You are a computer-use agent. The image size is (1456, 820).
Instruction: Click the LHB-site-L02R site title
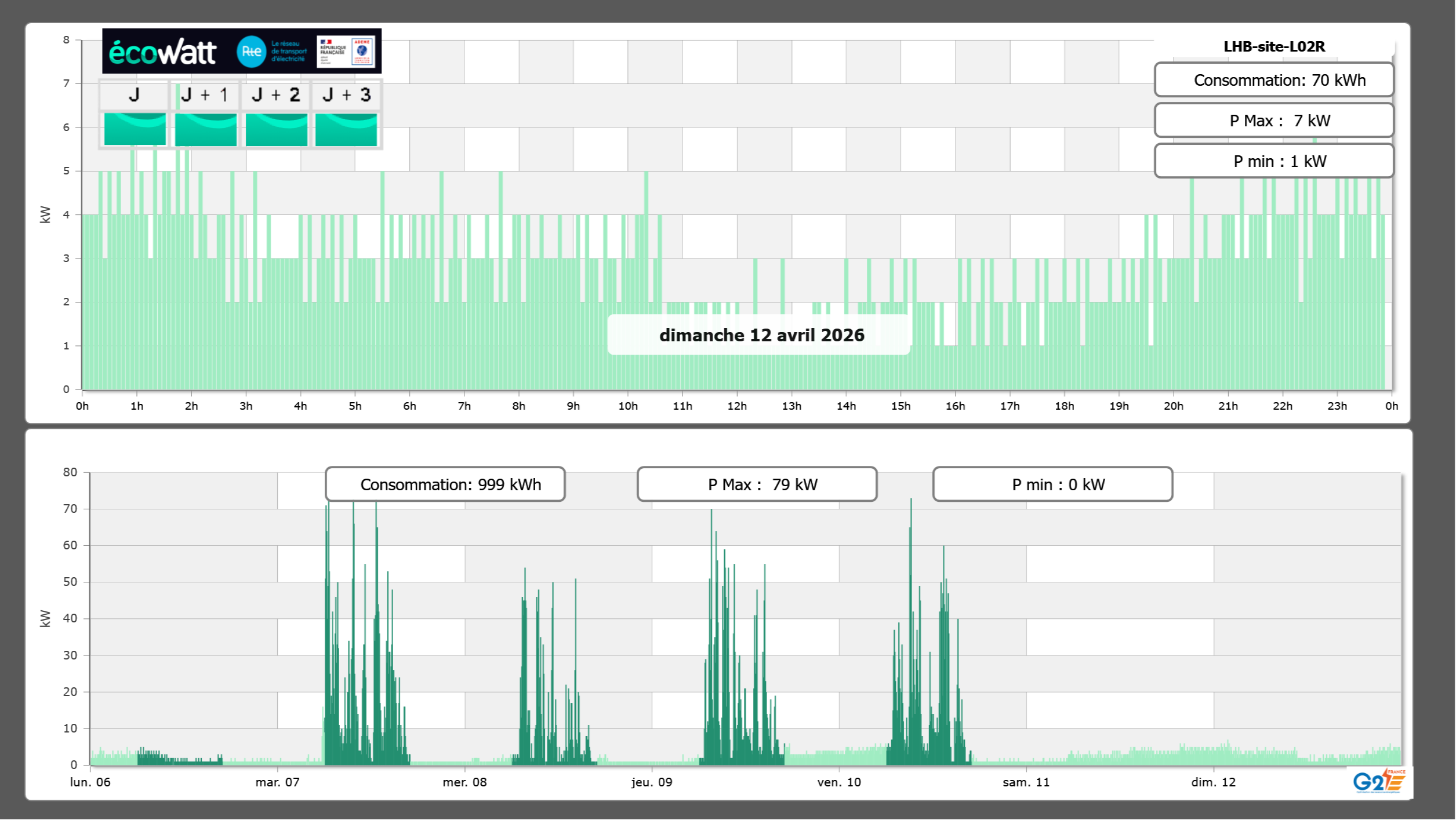[1273, 46]
